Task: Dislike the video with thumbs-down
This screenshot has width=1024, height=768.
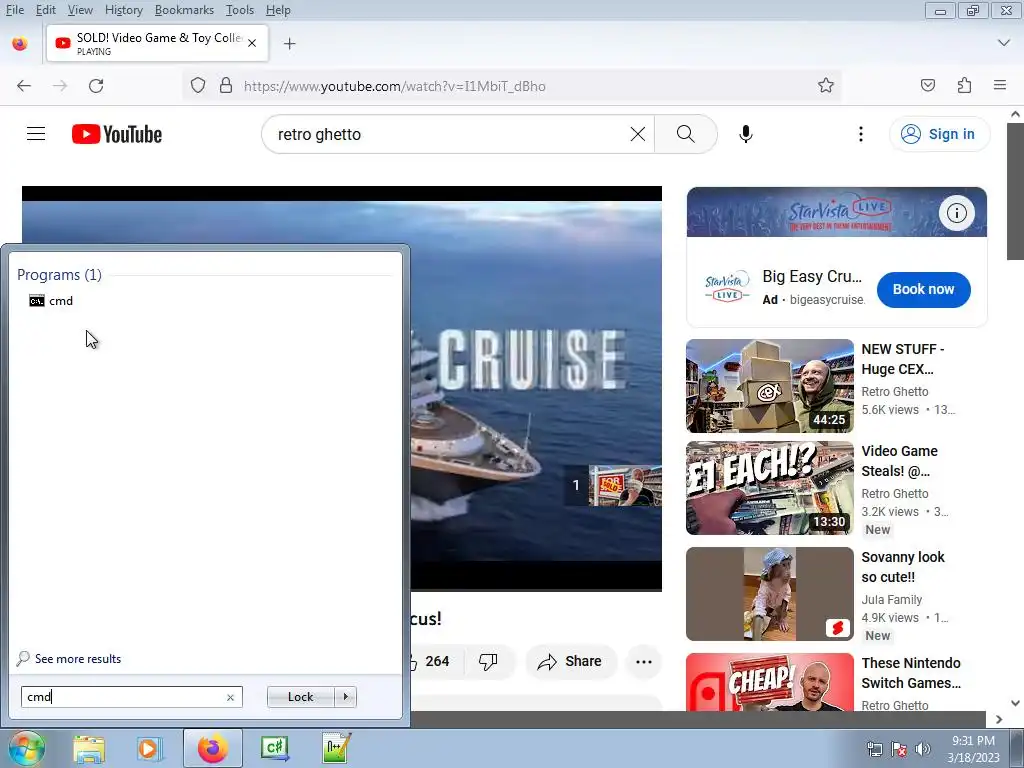Action: click(488, 662)
